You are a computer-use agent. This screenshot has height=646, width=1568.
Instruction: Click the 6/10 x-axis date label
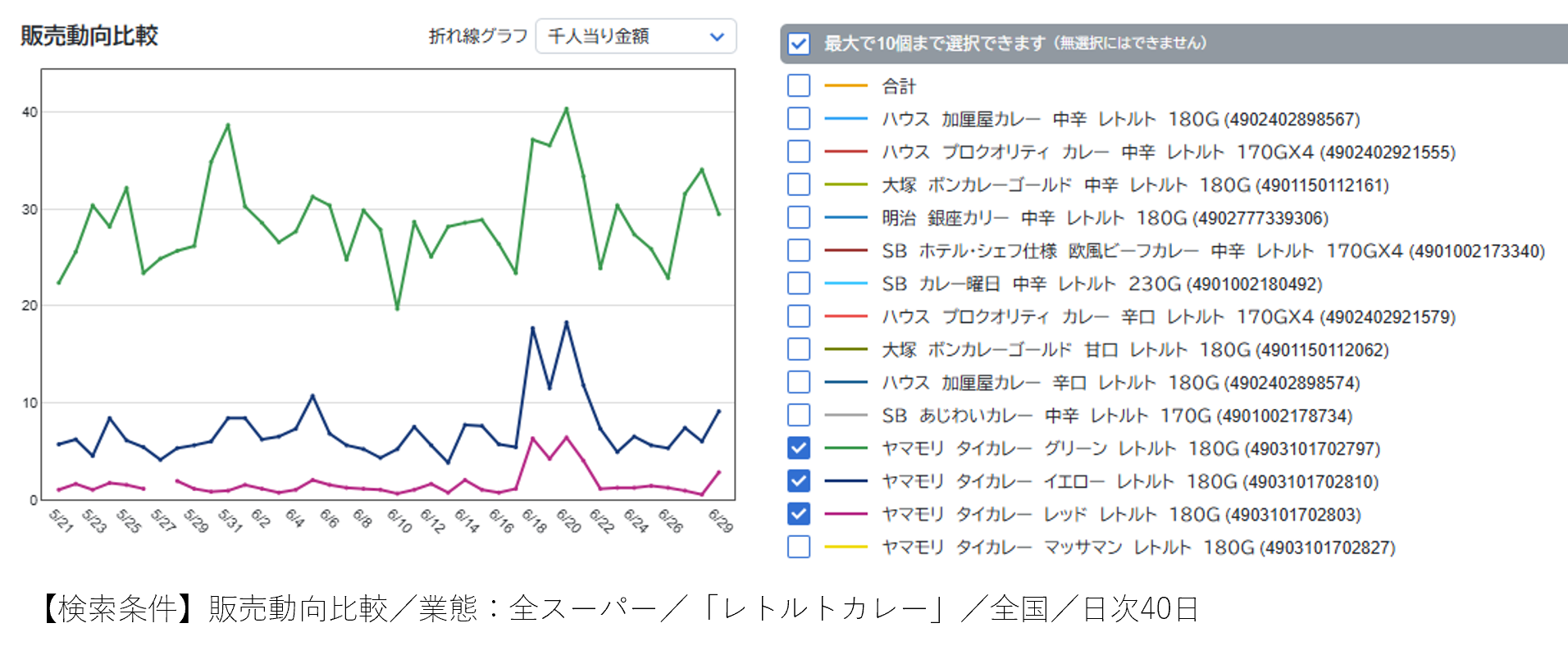[399, 520]
